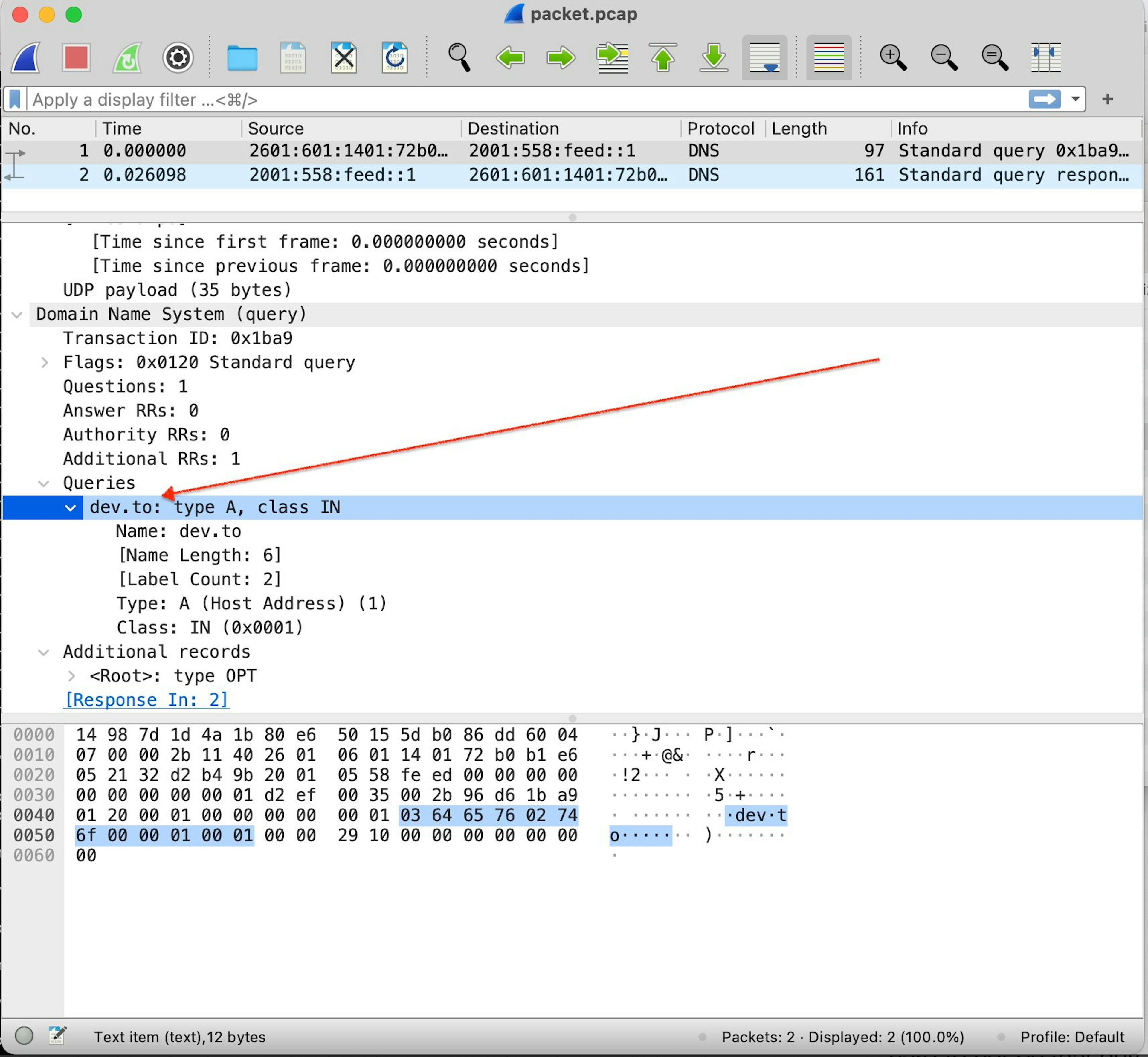
Task: Sort by Source column header
Action: [x=351, y=129]
